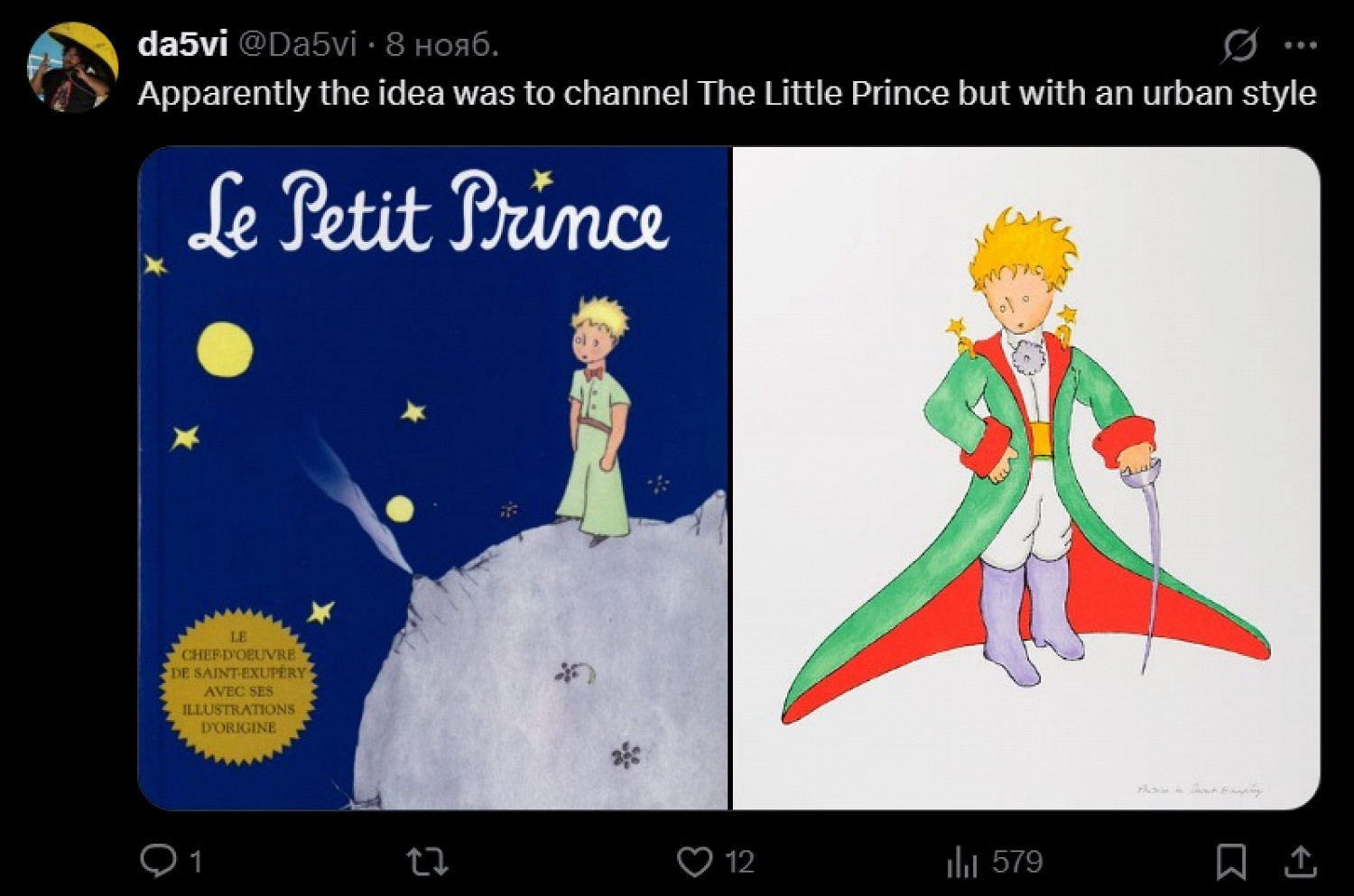The height and width of the screenshot is (896, 1354).
Task: Open the three-dot more options menu
Action: click(1300, 45)
